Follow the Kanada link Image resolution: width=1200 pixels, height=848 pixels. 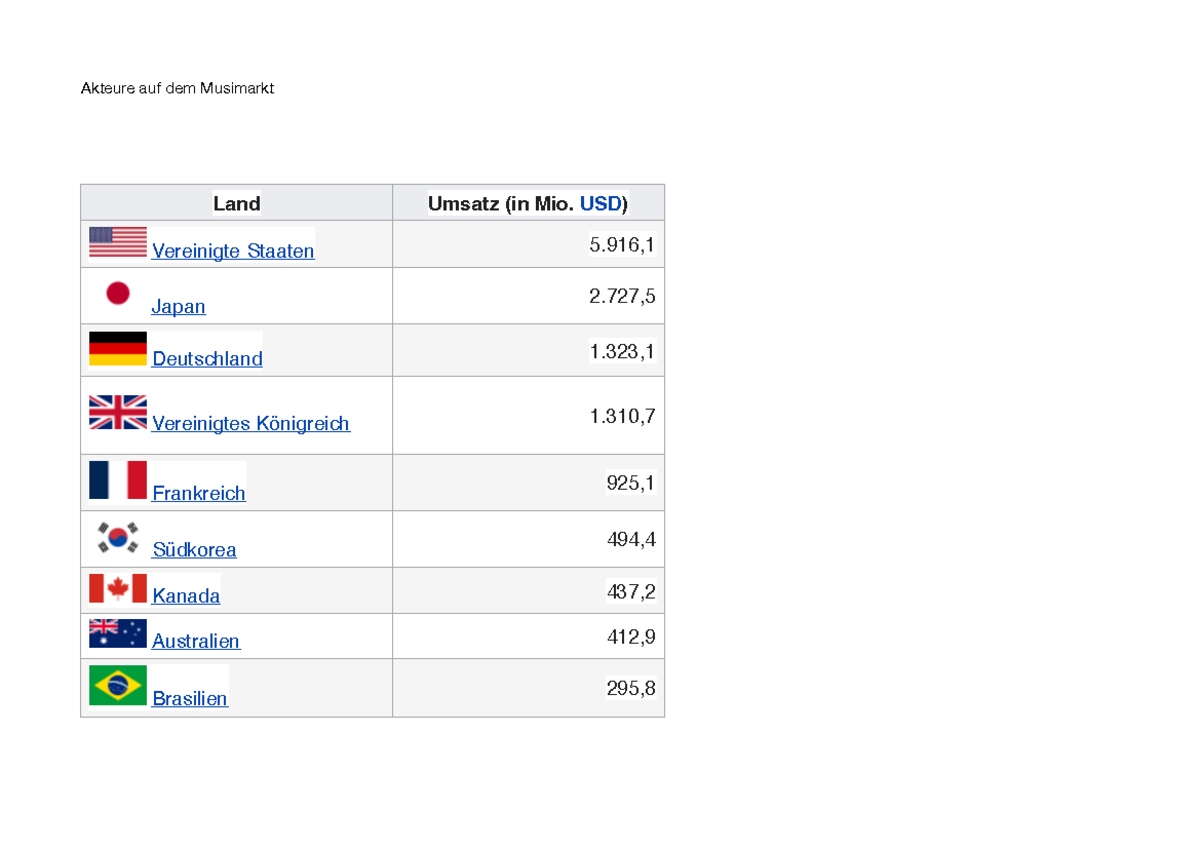[x=186, y=596]
